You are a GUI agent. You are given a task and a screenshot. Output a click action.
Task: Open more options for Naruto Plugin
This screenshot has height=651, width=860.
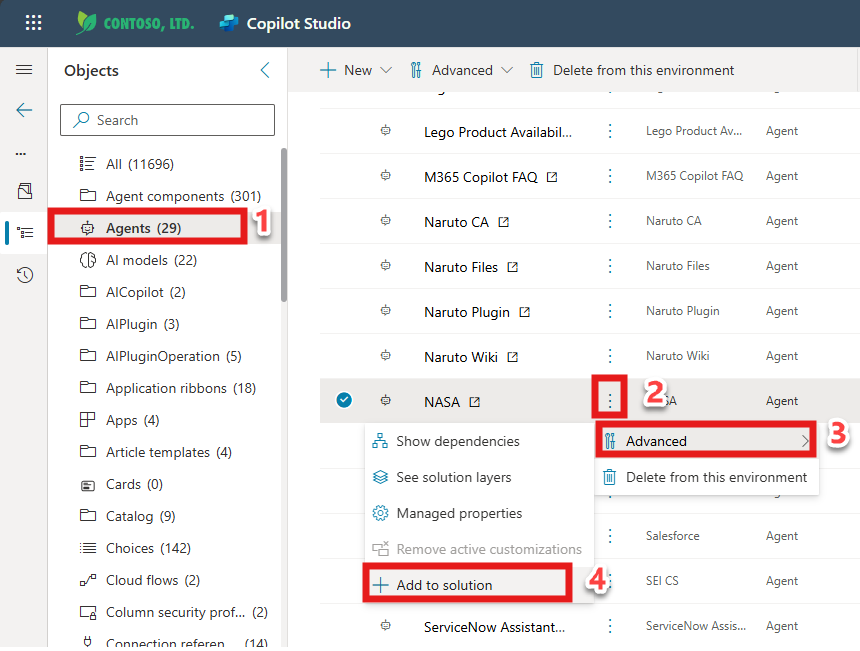[610, 311]
